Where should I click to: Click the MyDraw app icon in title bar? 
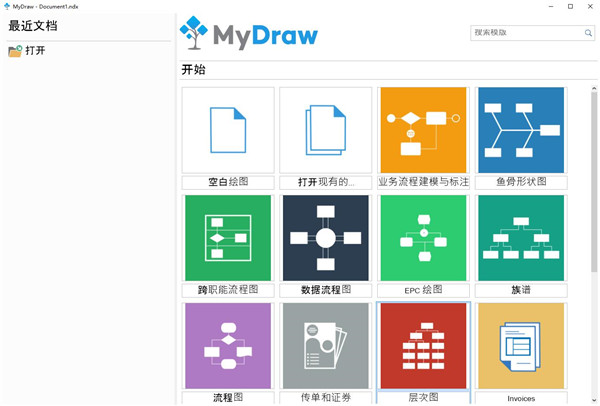click(7, 6)
